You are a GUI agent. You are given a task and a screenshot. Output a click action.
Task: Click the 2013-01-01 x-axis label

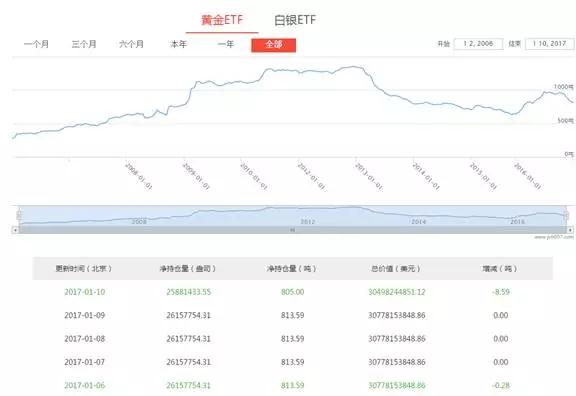point(369,176)
